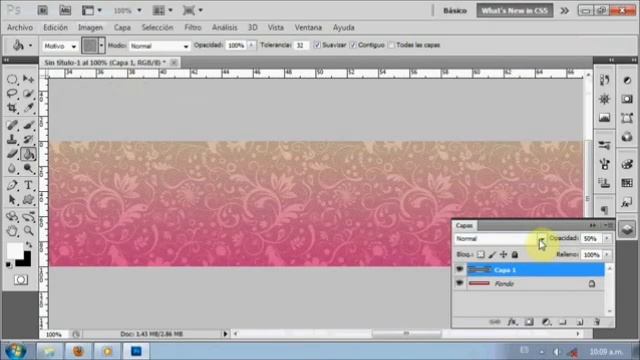Open Mini Bridge from the application bar
This screenshot has width=640, height=360.
click(65, 10)
